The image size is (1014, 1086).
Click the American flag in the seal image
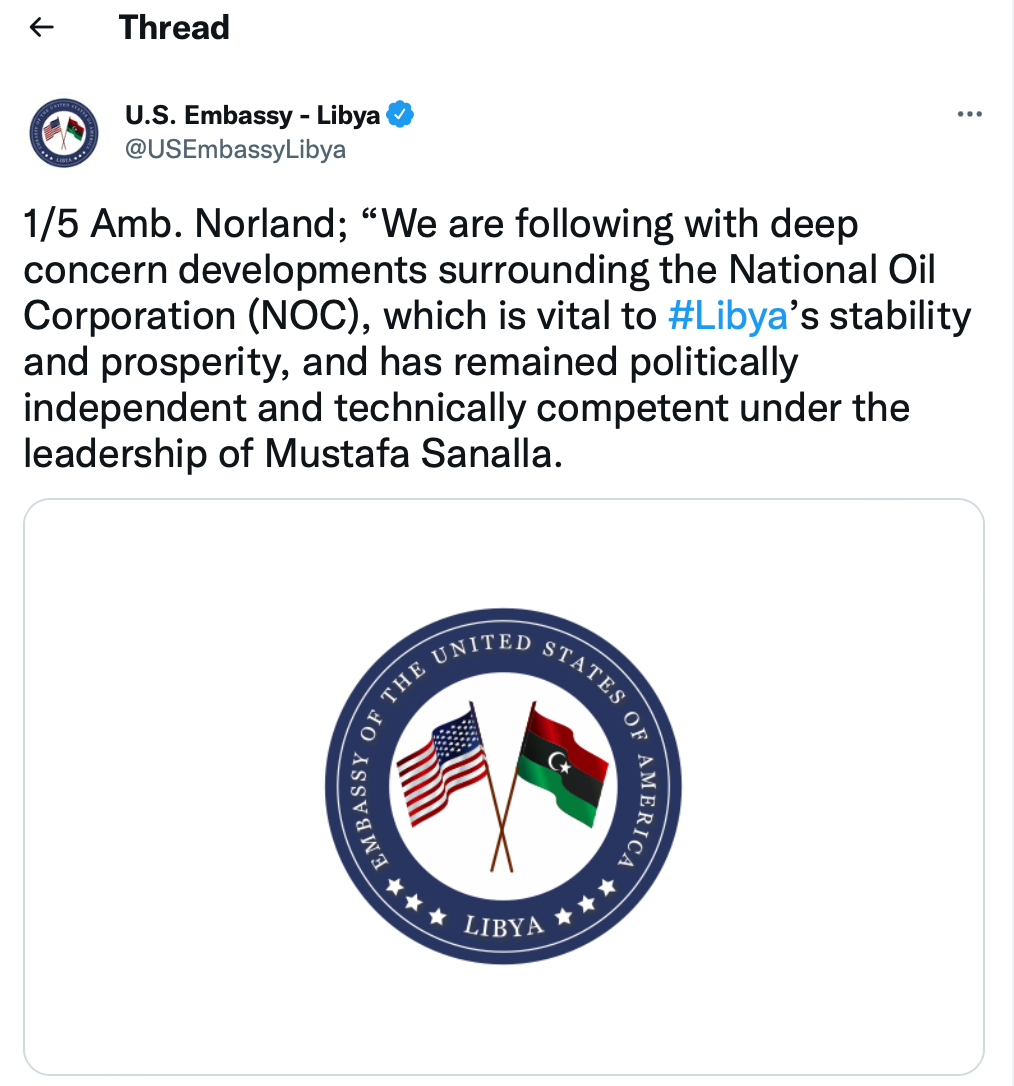(x=443, y=765)
